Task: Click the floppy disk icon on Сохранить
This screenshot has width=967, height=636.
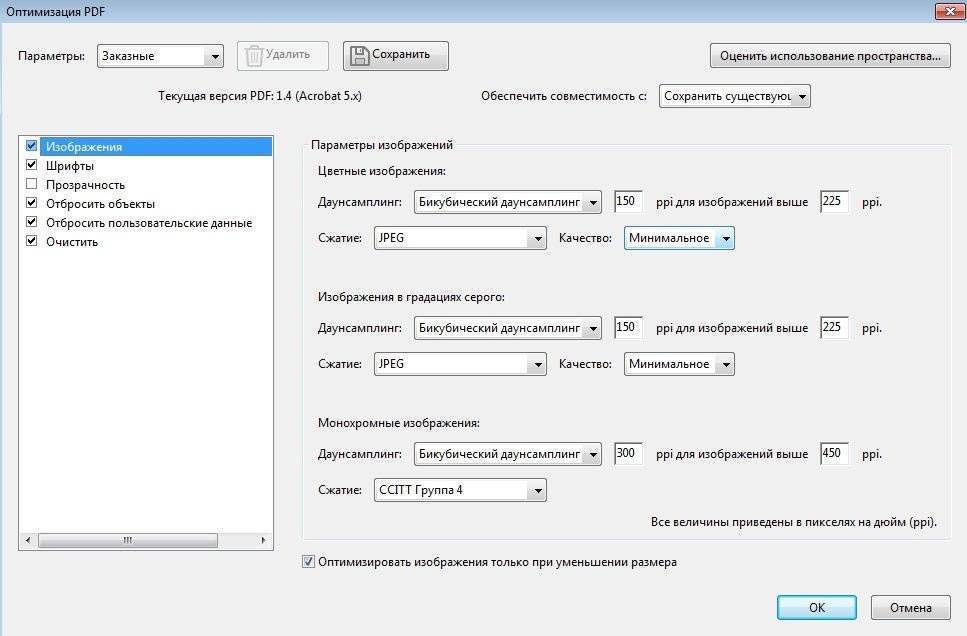Action: [360, 55]
